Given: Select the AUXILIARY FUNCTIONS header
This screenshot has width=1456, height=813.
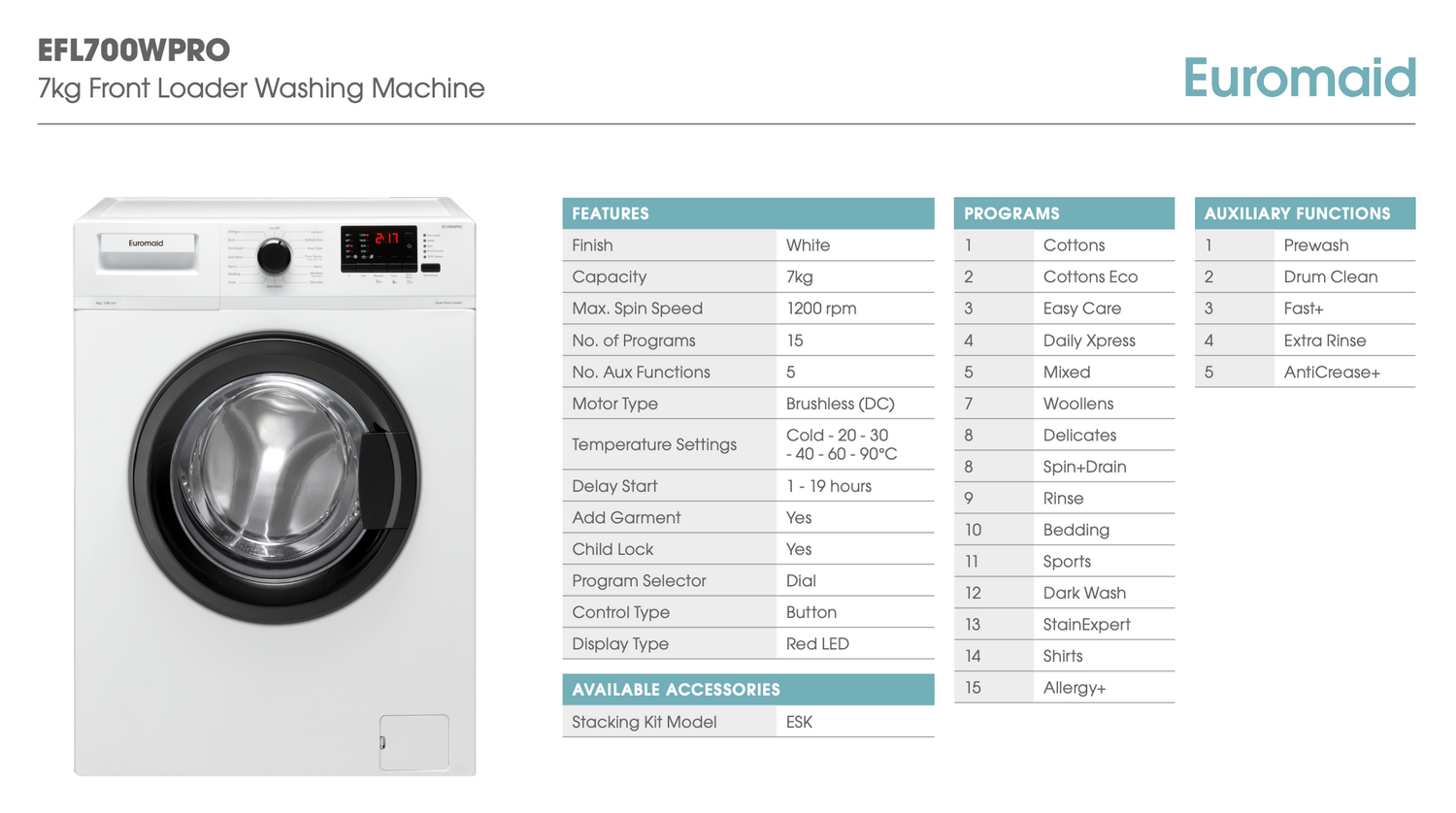Looking at the screenshot, I should (x=1305, y=213).
